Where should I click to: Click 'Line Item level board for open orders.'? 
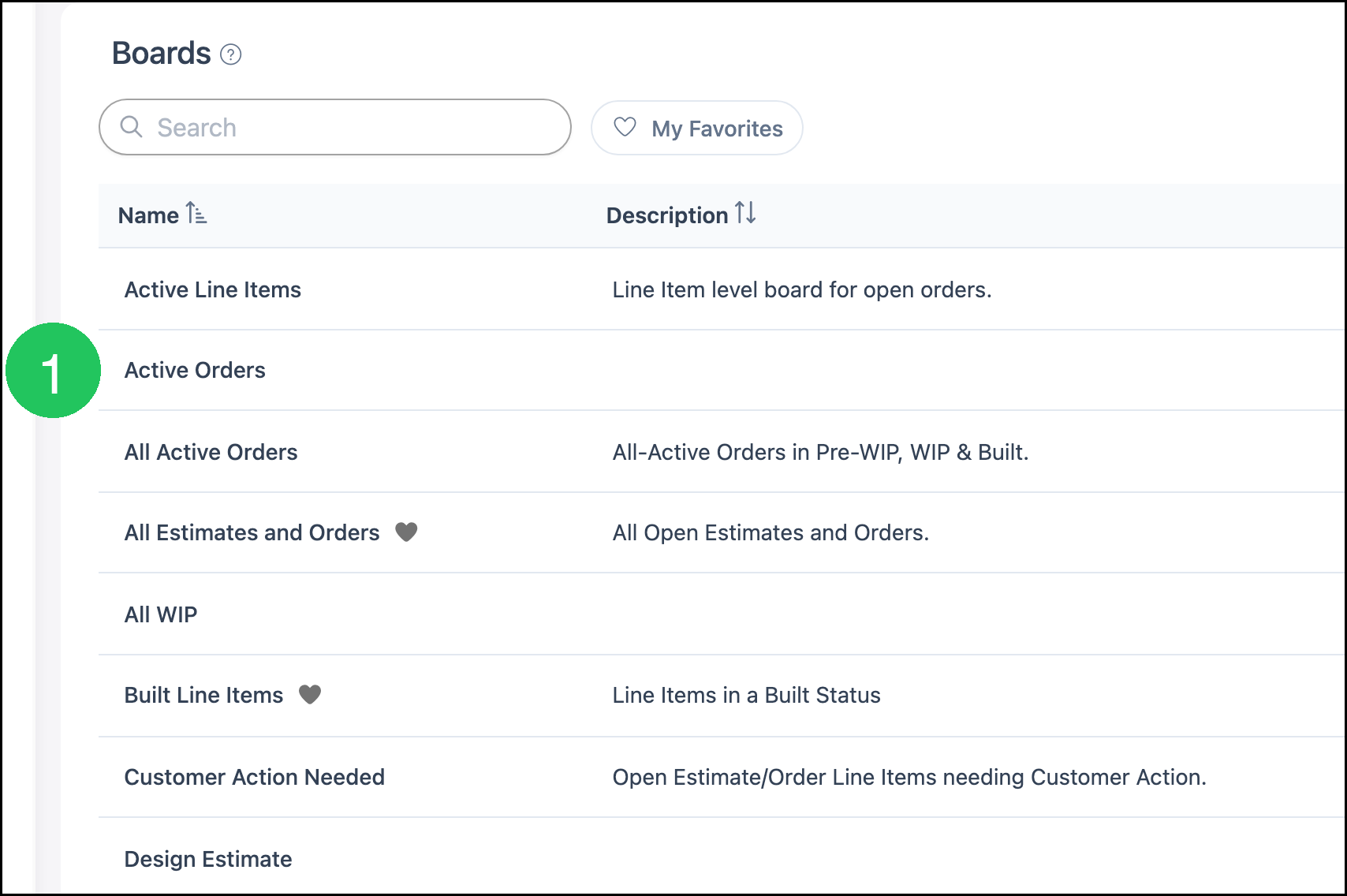click(x=802, y=289)
